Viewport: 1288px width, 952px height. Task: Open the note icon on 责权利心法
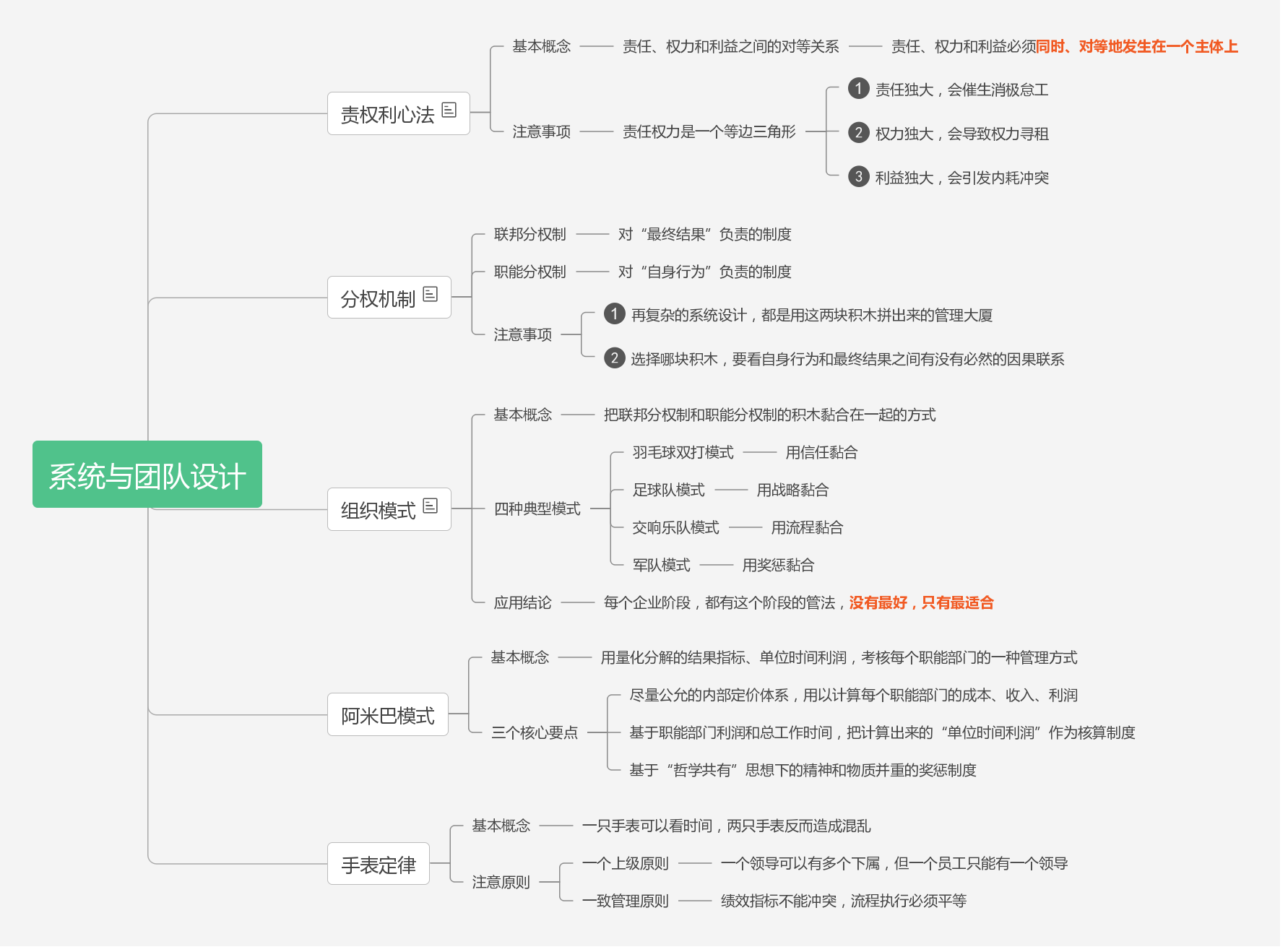[449, 110]
